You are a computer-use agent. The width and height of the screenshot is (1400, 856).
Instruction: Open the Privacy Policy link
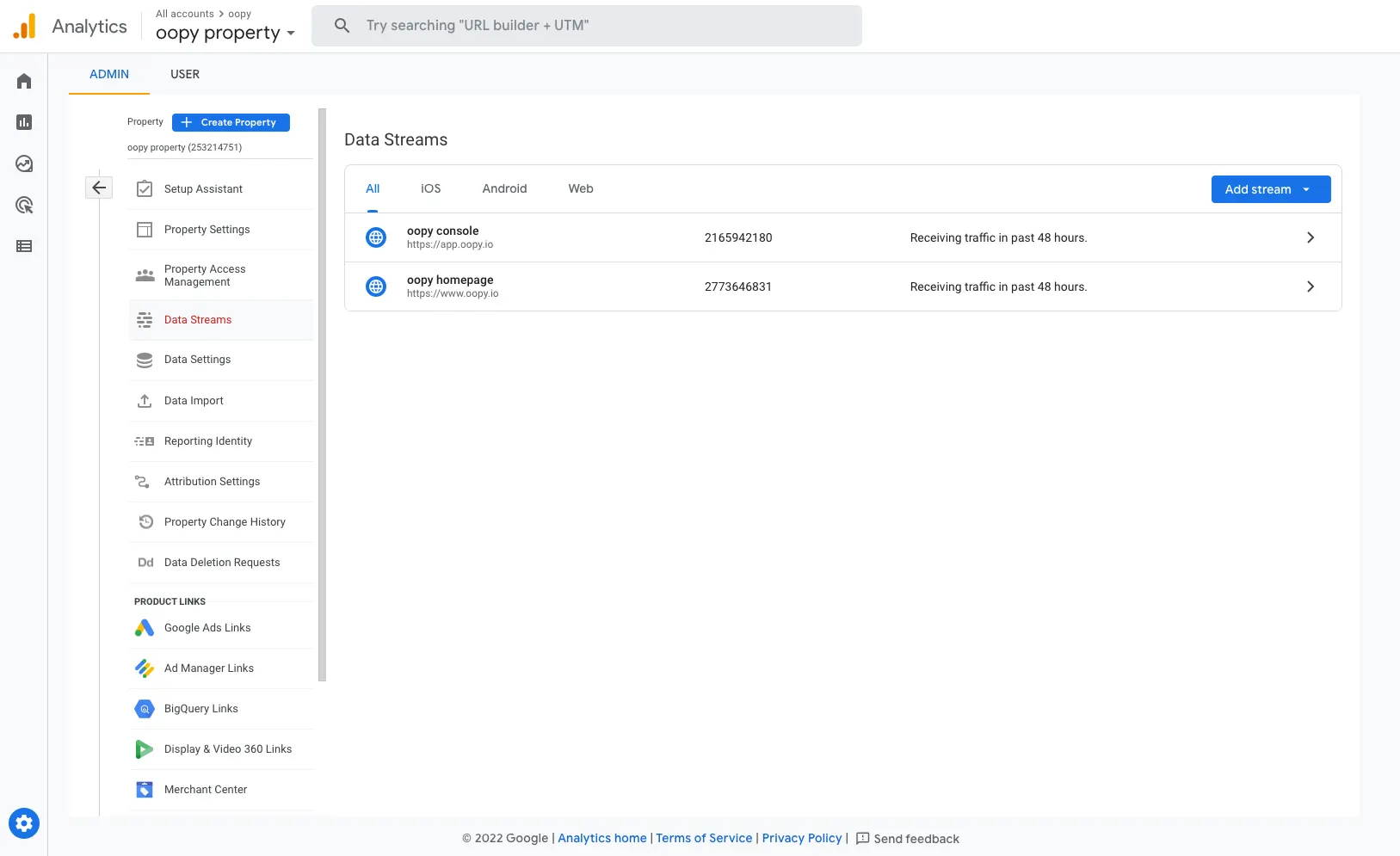[801, 838]
